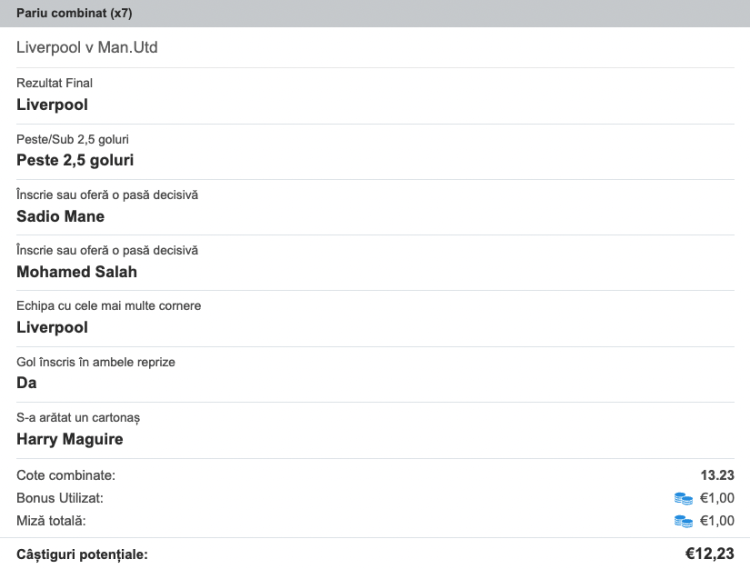Select Liverpool under most corners market
This screenshot has width=750, height=569.
click(52, 327)
